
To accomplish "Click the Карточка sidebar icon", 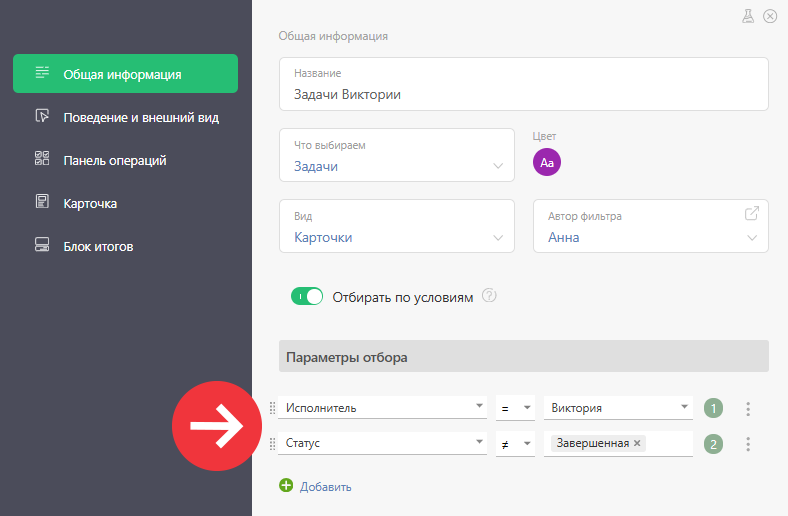I will 42,201.
